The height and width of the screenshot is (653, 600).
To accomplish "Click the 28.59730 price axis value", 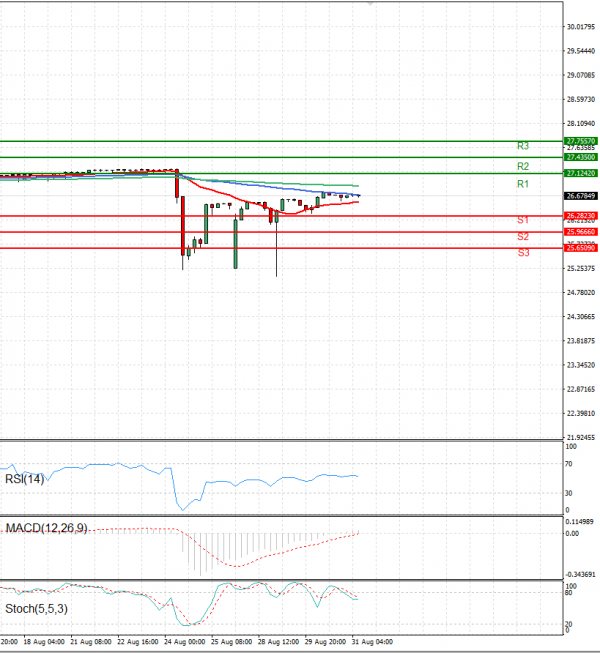I will click(581, 99).
